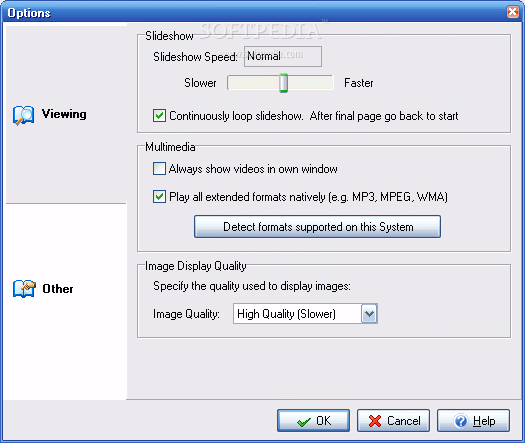
Task: Click the blue question mark Help icon
Action: (461, 421)
